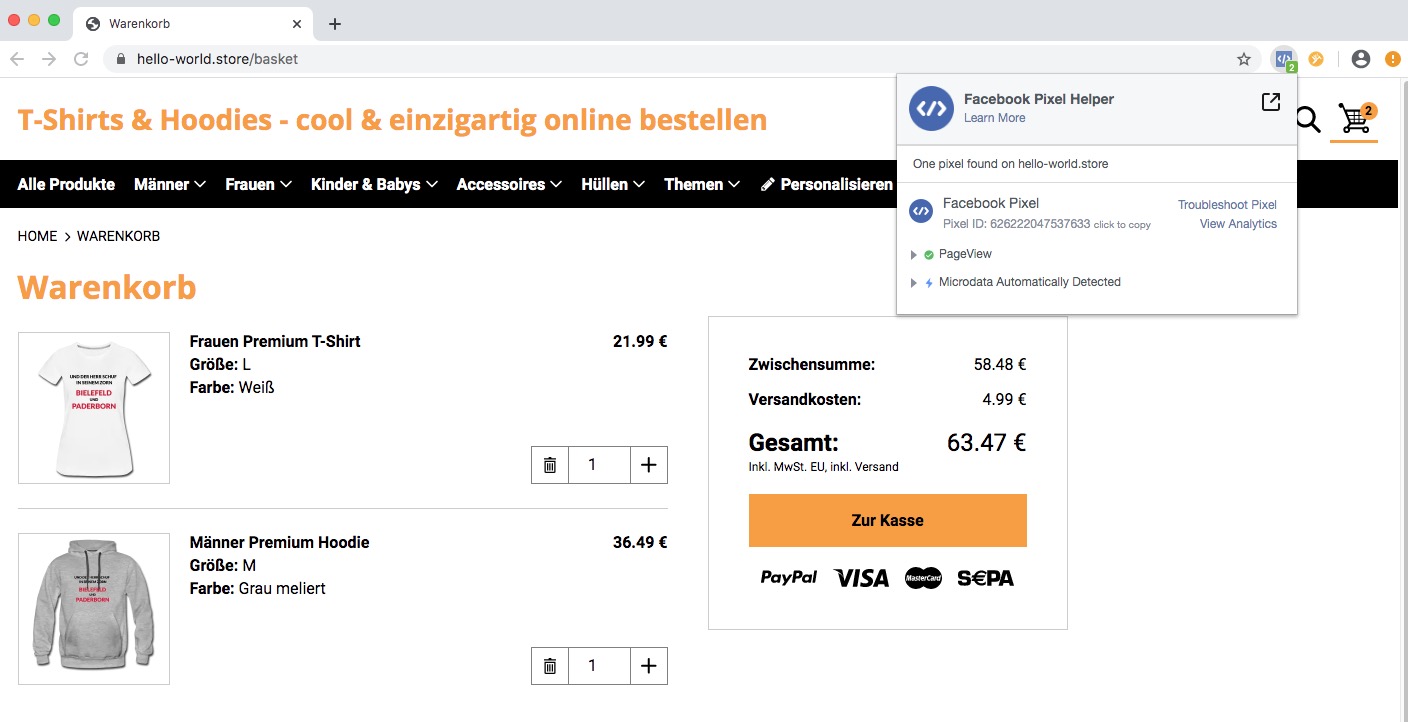Open the Troubleshoot Pixel link
1408x722 pixels.
(x=1227, y=205)
